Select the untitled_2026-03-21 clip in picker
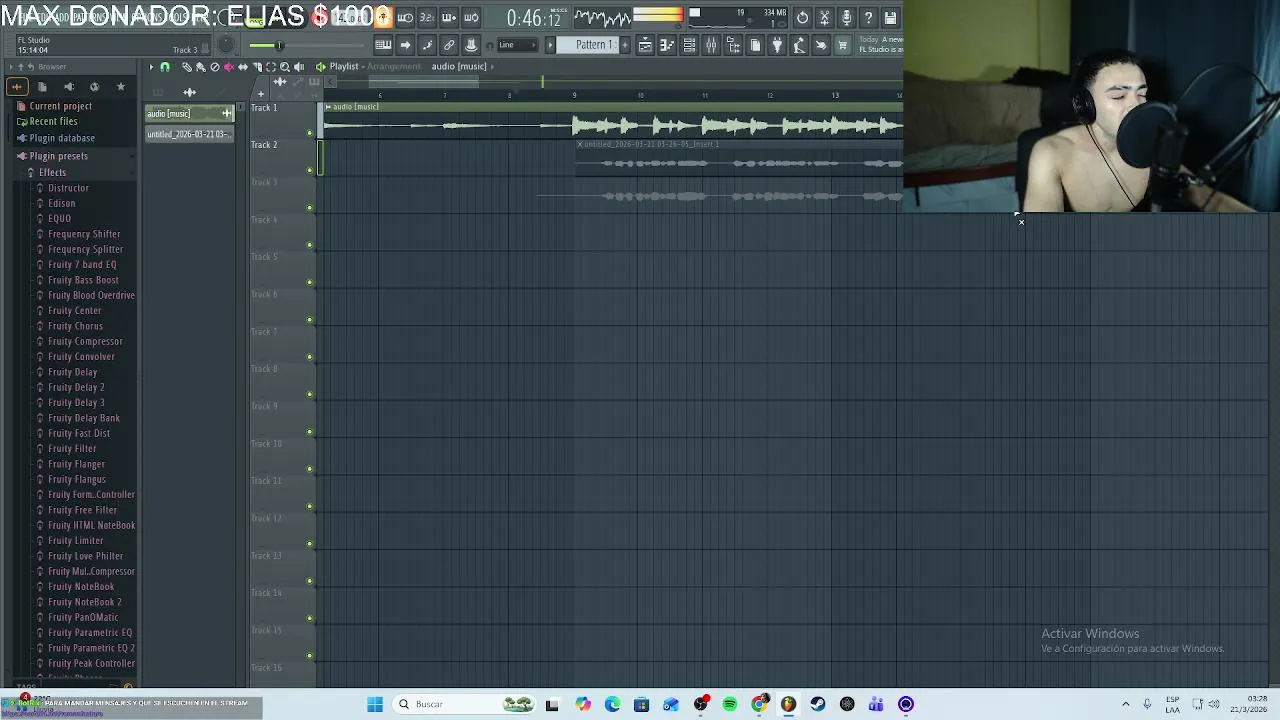The height and width of the screenshot is (720, 1280). (x=188, y=134)
